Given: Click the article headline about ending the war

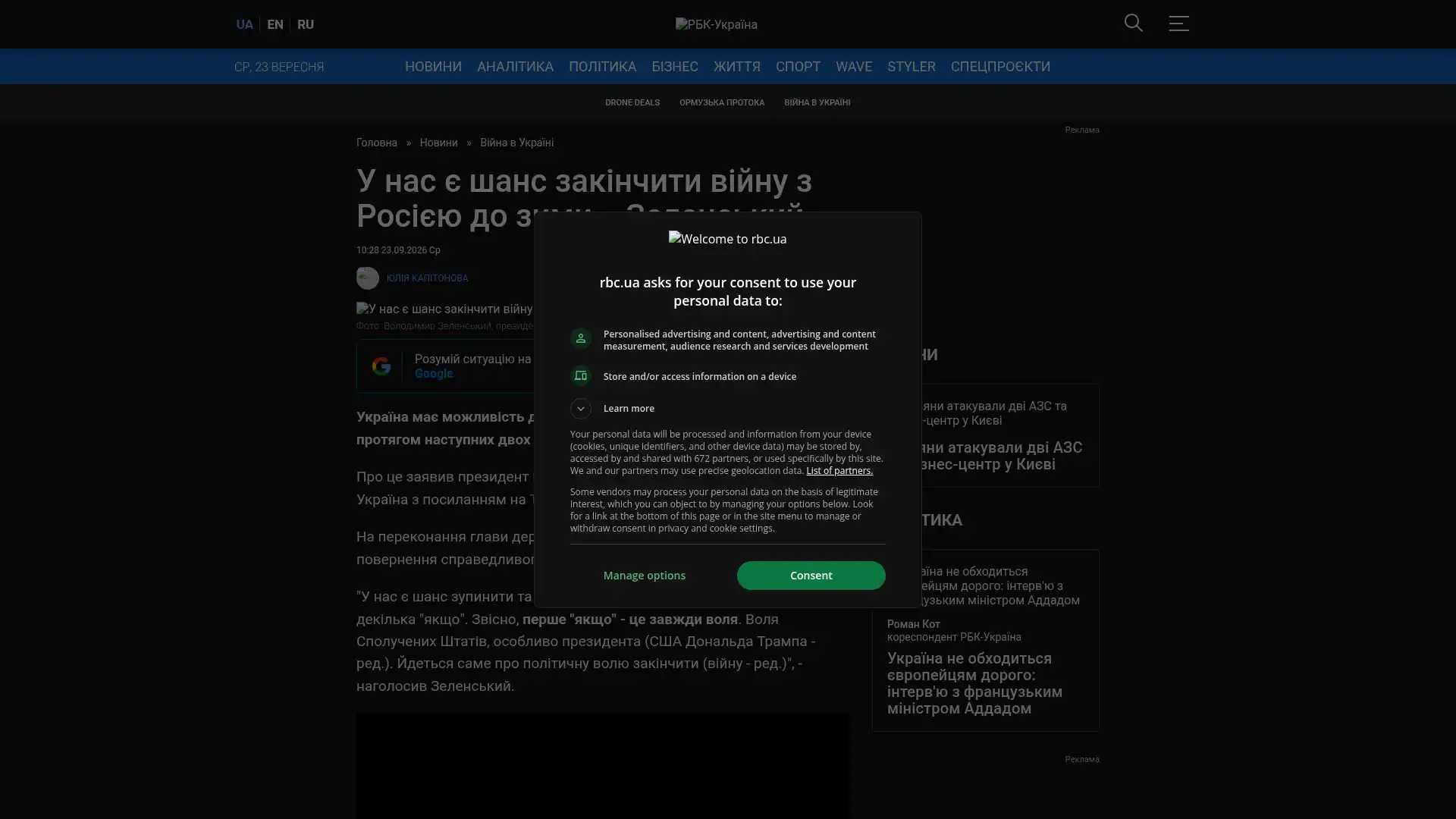Looking at the screenshot, I should point(584,198).
